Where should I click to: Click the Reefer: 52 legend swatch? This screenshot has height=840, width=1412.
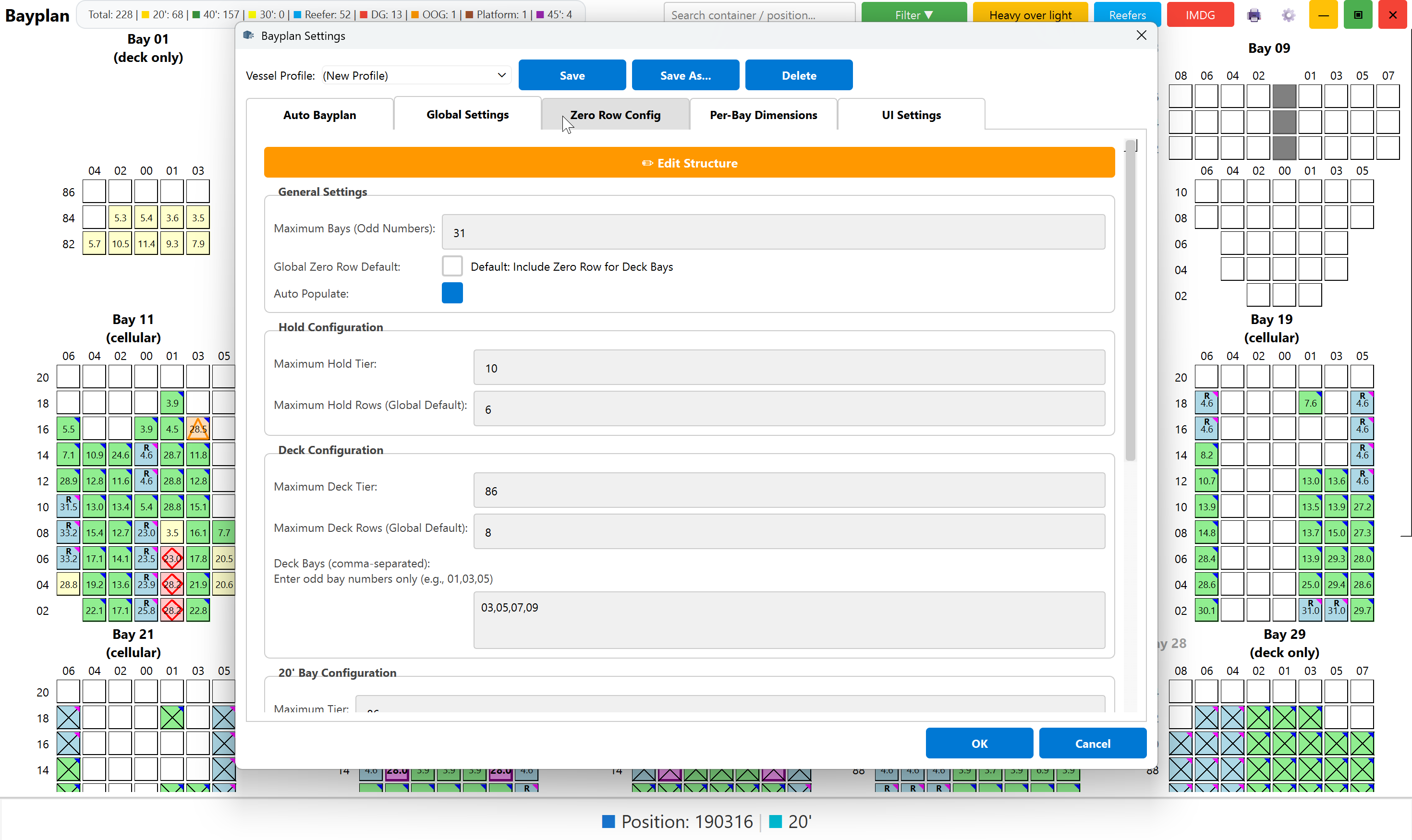click(297, 15)
